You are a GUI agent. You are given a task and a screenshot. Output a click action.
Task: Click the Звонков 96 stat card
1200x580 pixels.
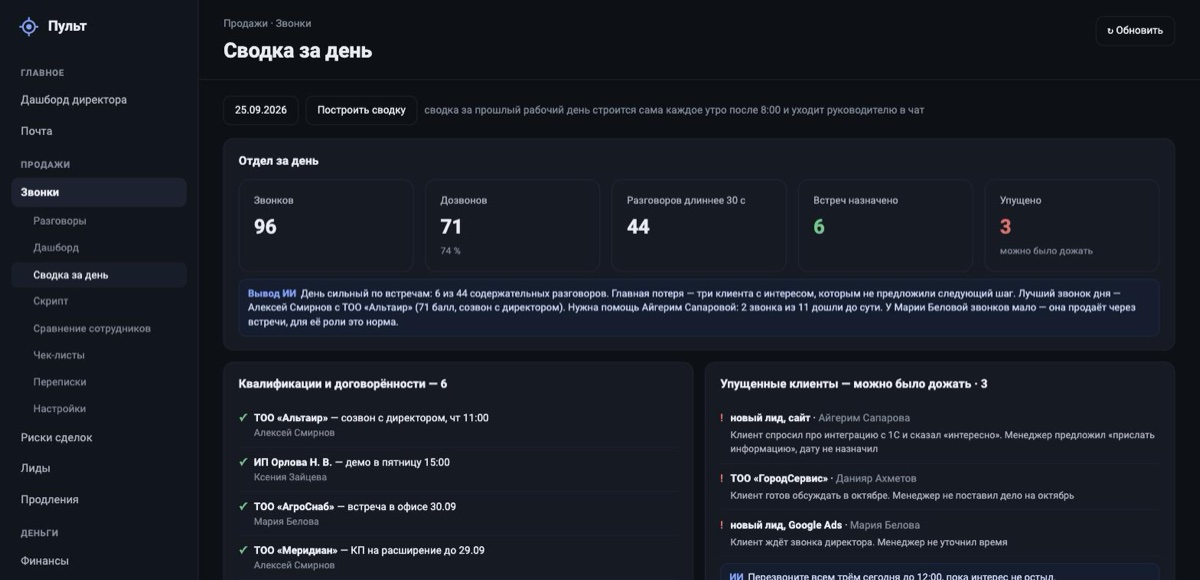[326, 225]
